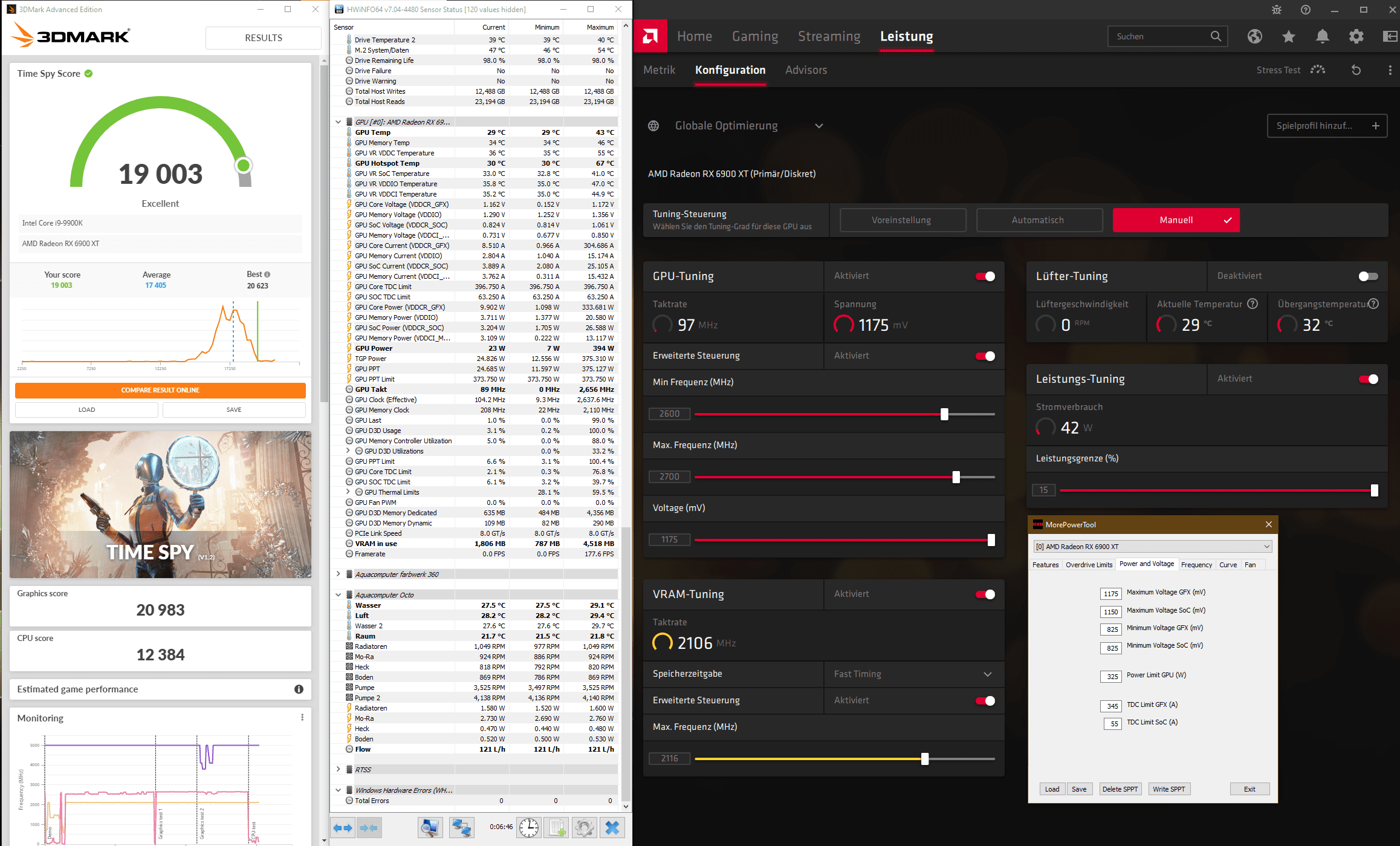Collapse Windows Hardware Errors group

click(x=338, y=790)
